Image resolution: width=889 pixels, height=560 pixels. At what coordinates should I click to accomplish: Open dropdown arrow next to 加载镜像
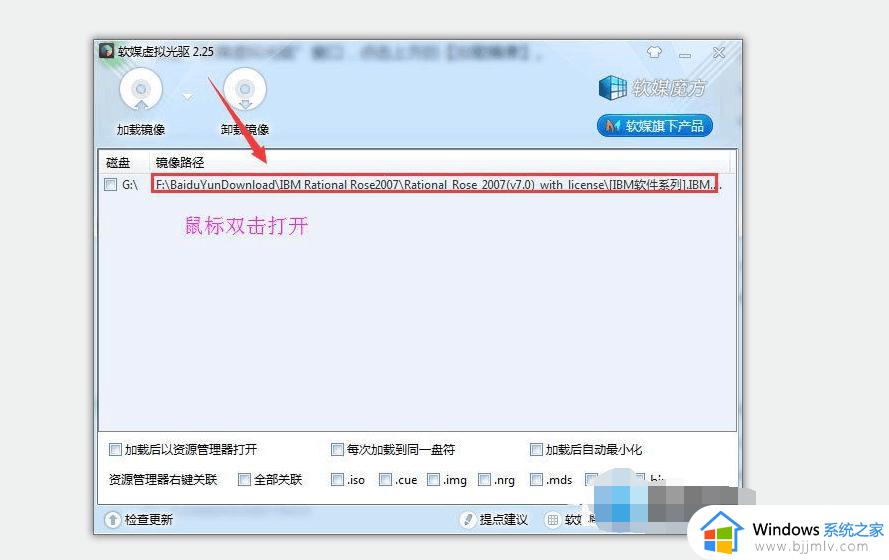point(187,97)
